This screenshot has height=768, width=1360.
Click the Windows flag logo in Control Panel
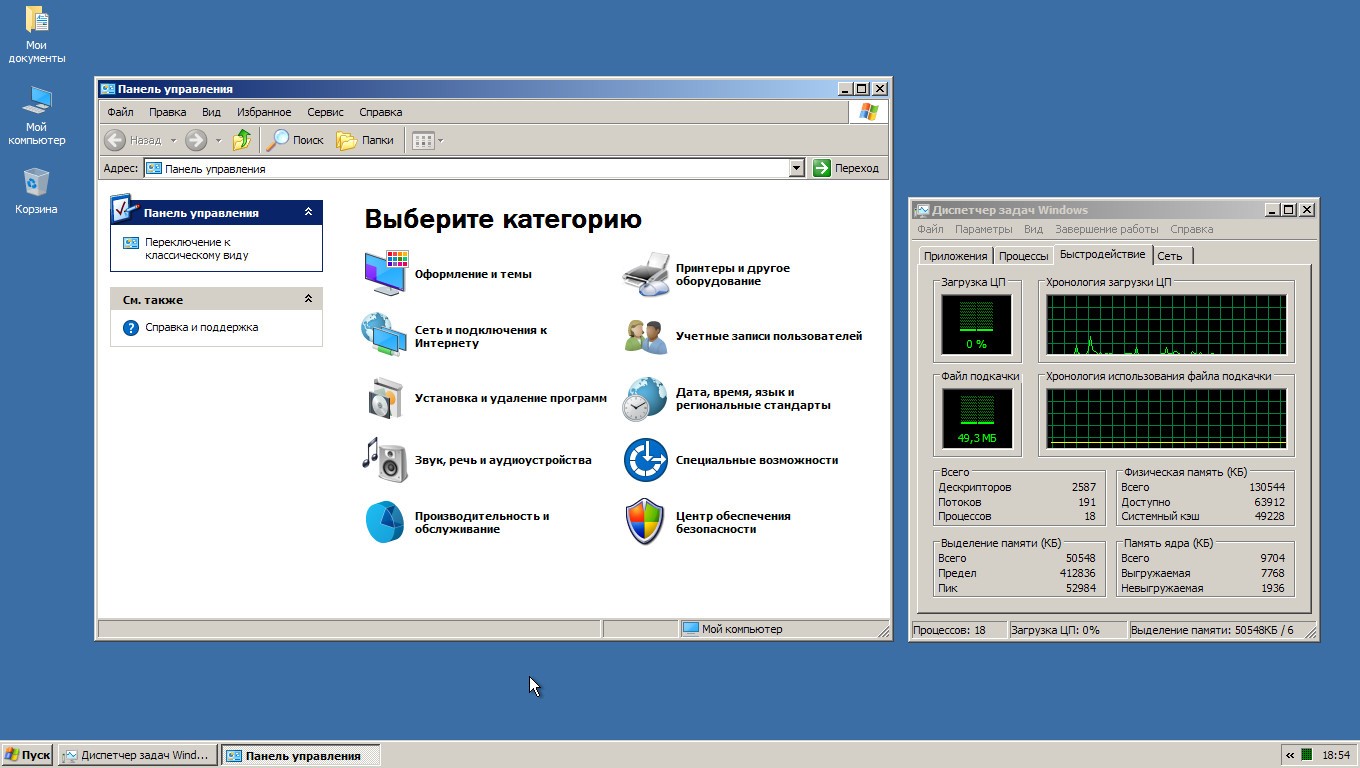[x=868, y=112]
